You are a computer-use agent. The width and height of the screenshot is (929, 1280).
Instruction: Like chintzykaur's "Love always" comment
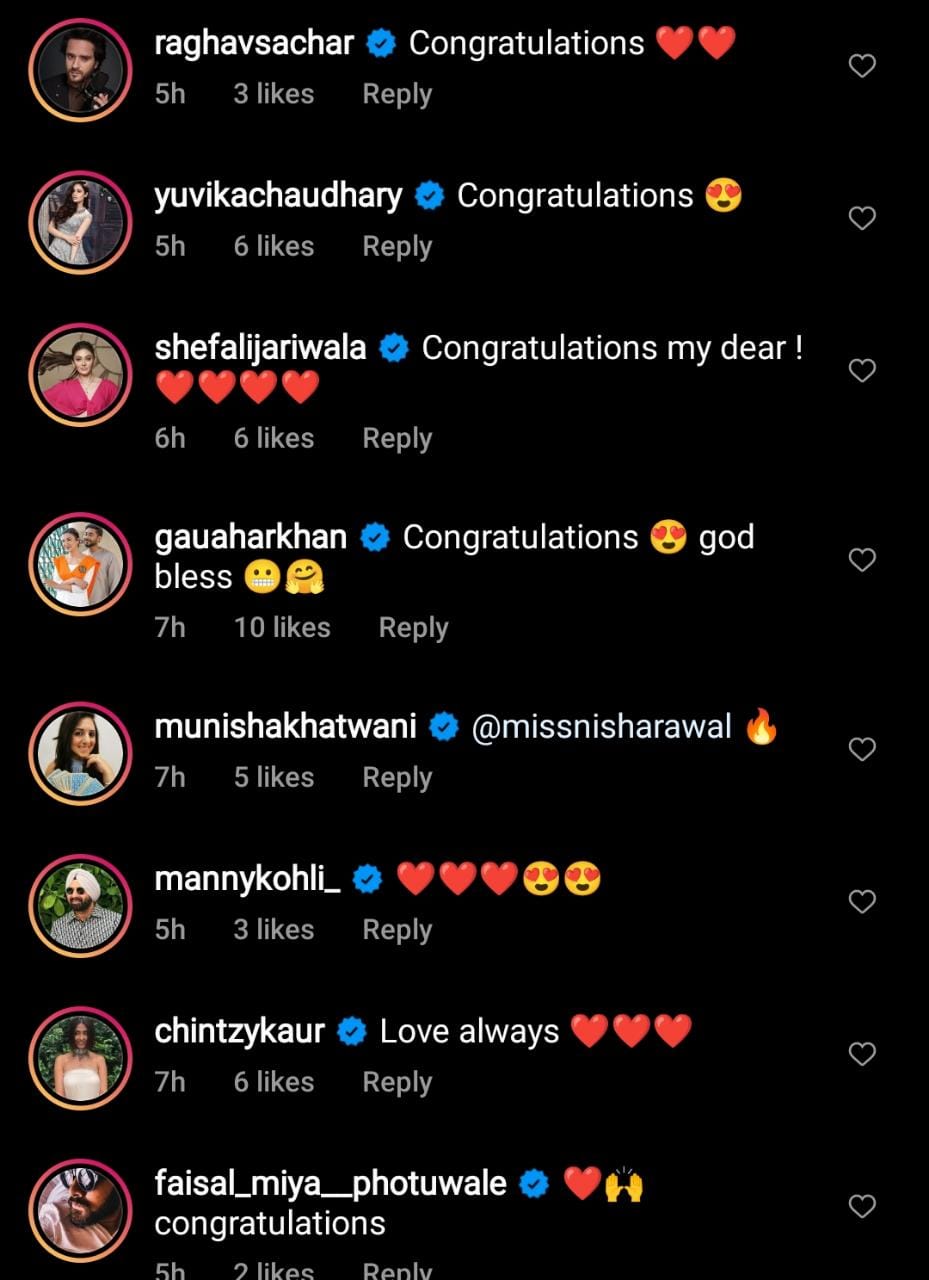(x=862, y=1054)
